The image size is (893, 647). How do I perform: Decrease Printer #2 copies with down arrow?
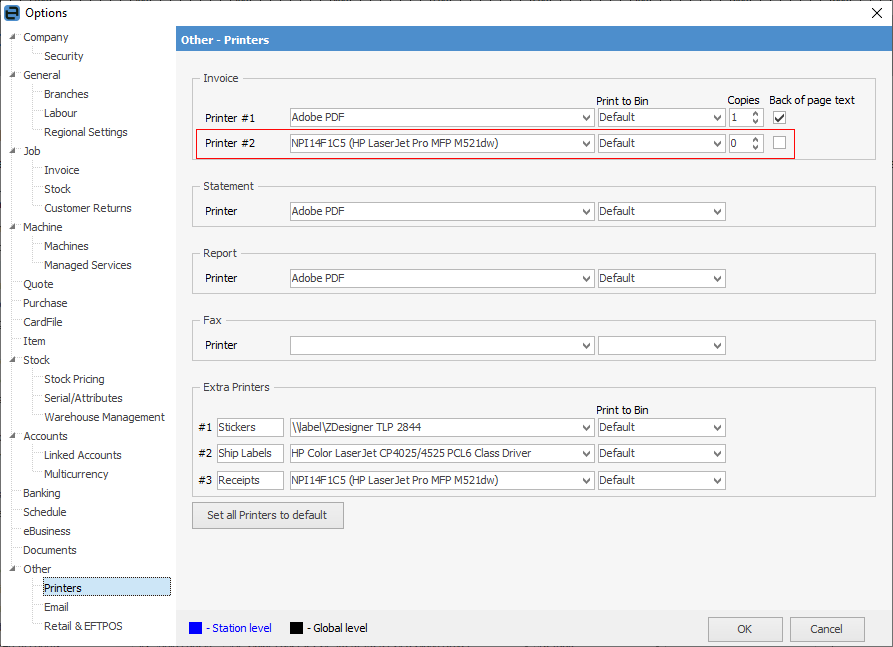756,148
